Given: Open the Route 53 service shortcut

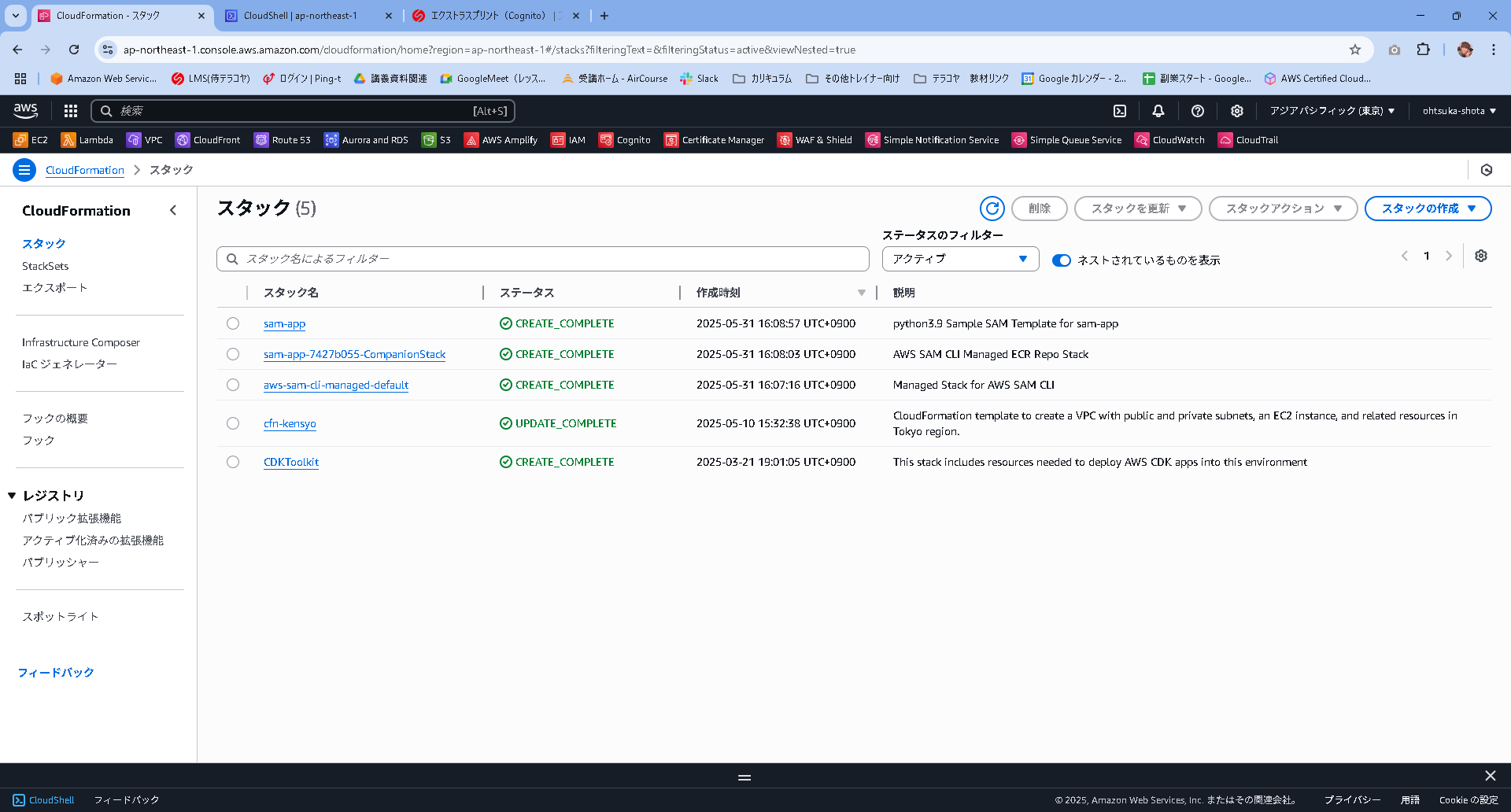Looking at the screenshot, I should (283, 140).
